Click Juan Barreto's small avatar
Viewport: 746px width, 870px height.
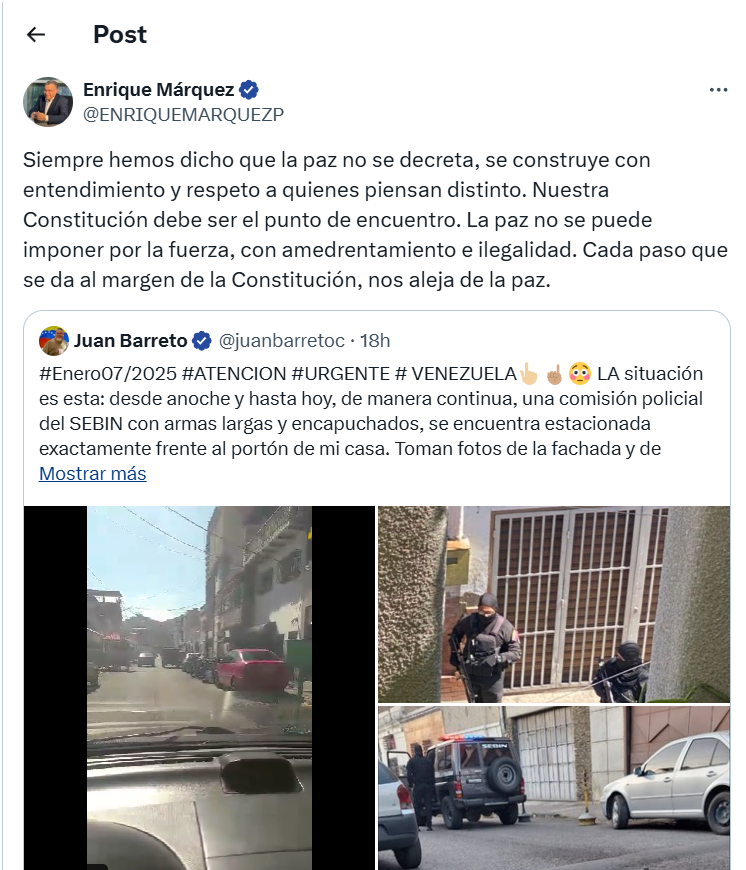[x=54, y=341]
